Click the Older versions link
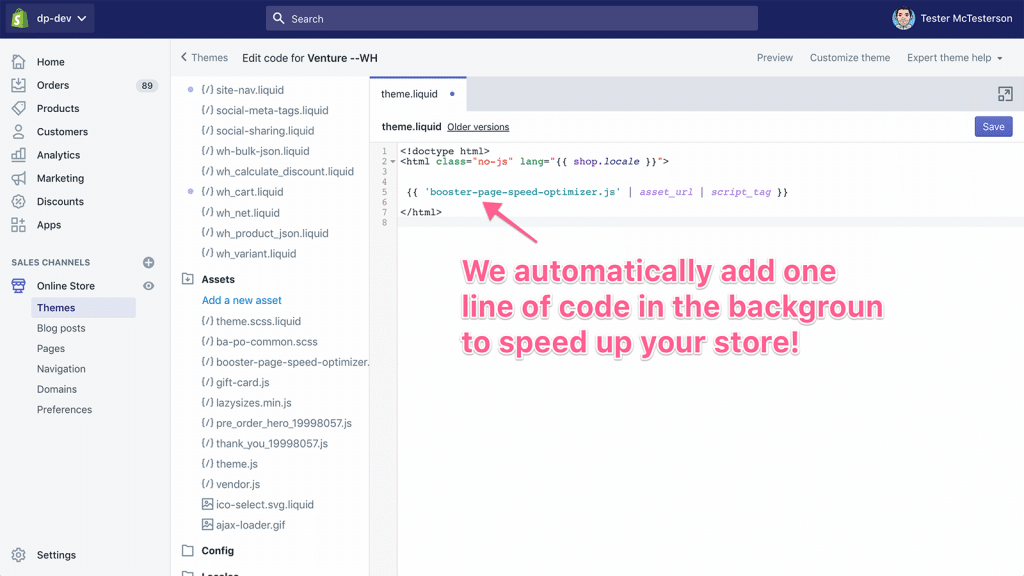The image size is (1024, 576). click(x=478, y=127)
